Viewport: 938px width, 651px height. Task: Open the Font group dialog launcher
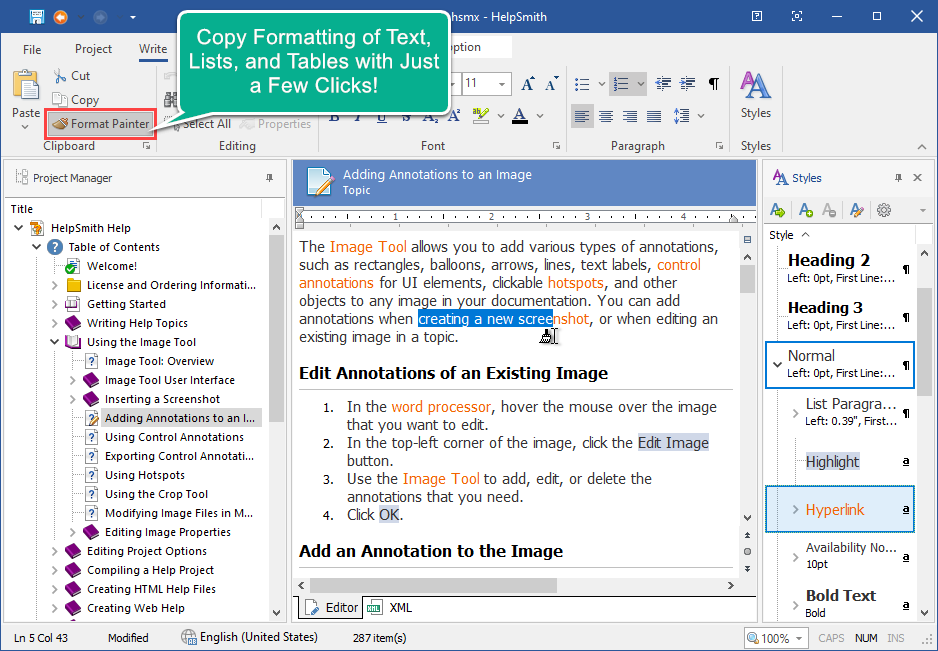556,146
